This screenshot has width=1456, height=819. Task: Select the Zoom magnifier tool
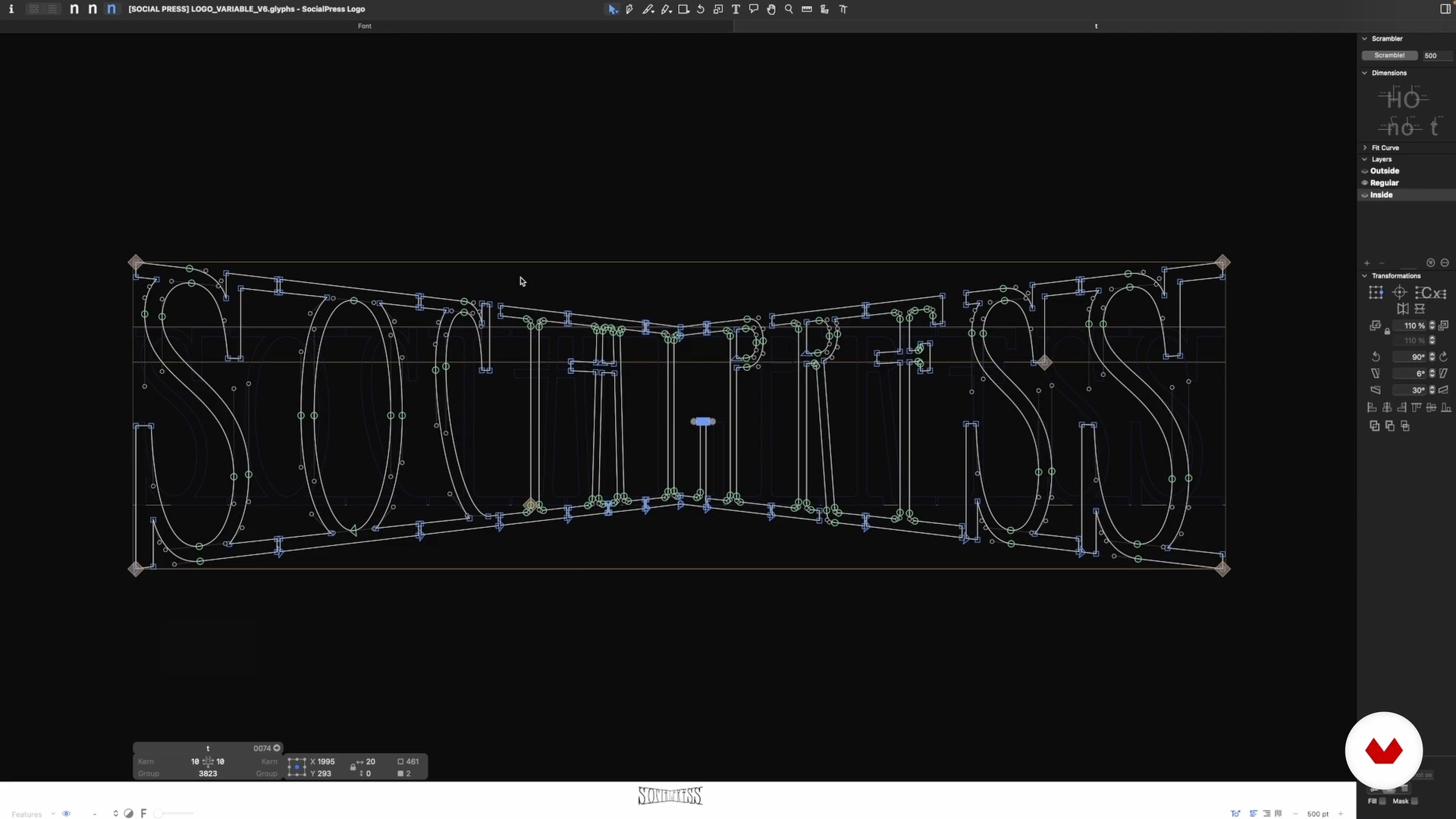coord(789,9)
